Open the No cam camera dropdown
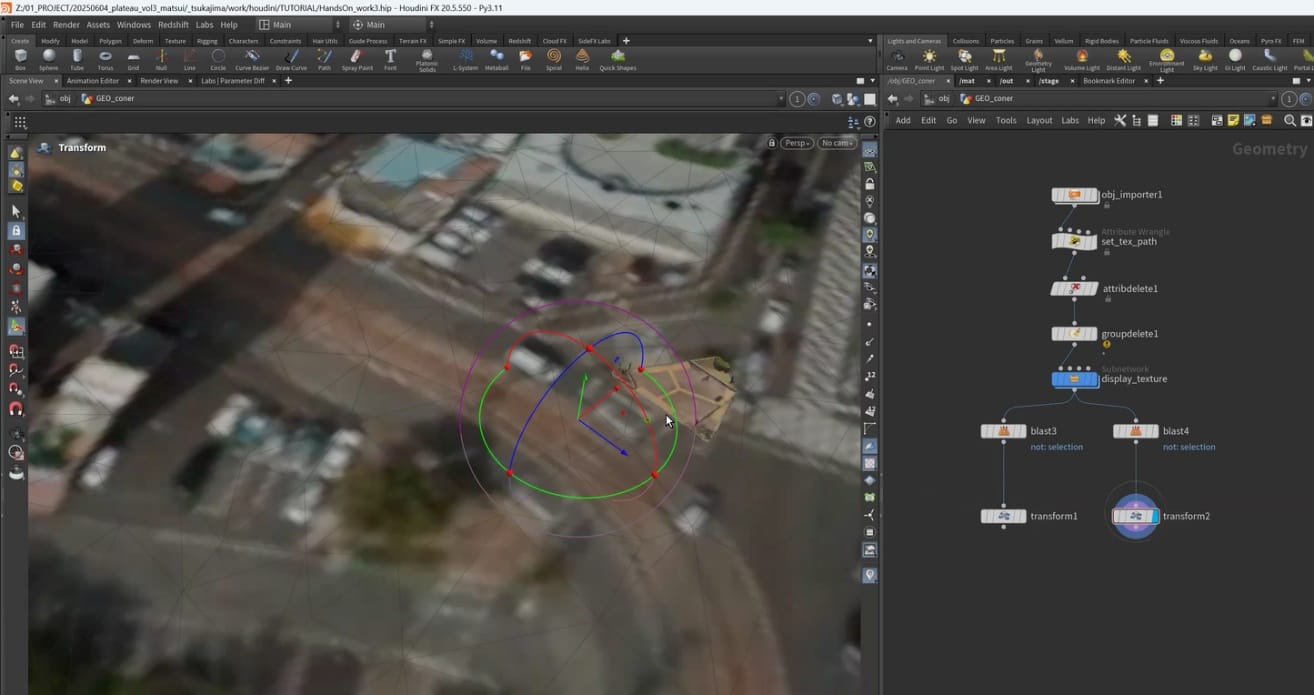1314x695 pixels. pyautogui.click(x=836, y=143)
